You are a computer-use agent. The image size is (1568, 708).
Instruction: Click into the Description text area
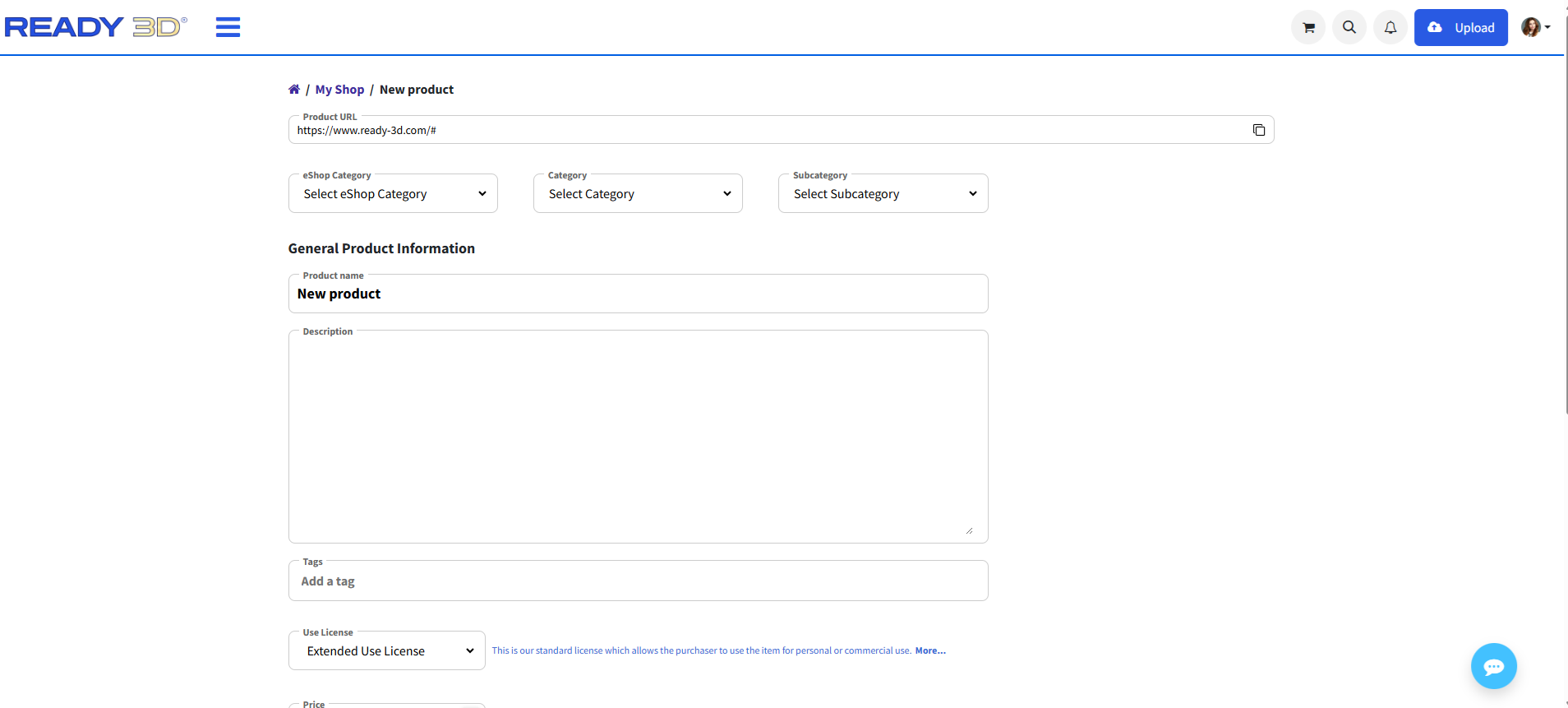638,437
